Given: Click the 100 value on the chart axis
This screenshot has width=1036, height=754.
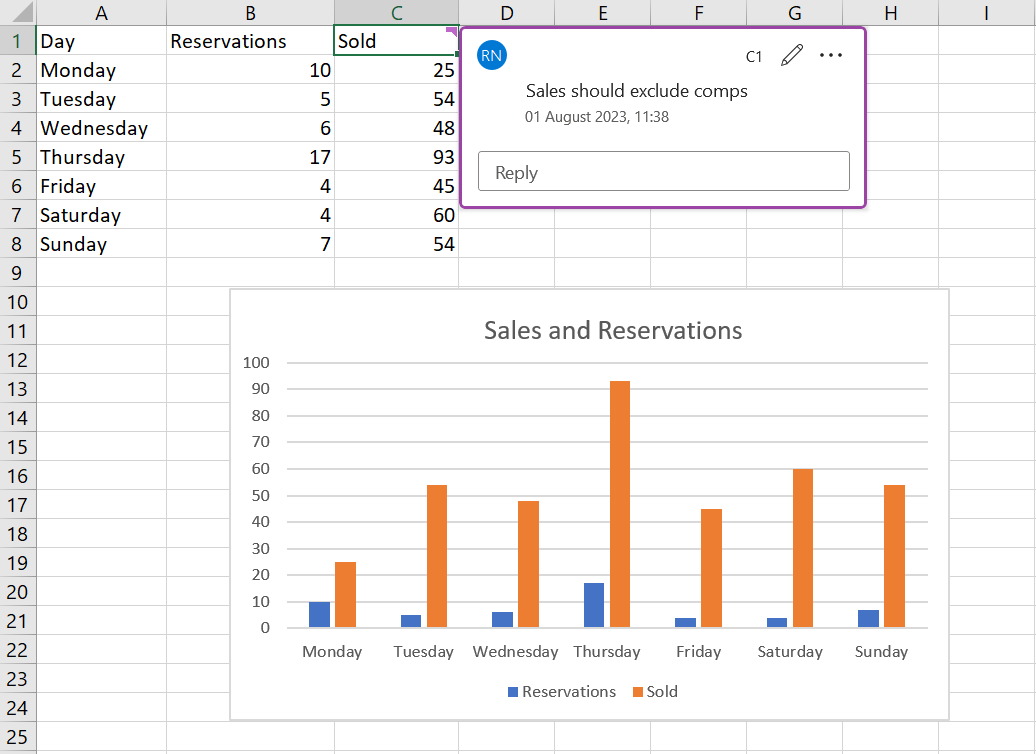Looking at the screenshot, I should pos(256,363).
